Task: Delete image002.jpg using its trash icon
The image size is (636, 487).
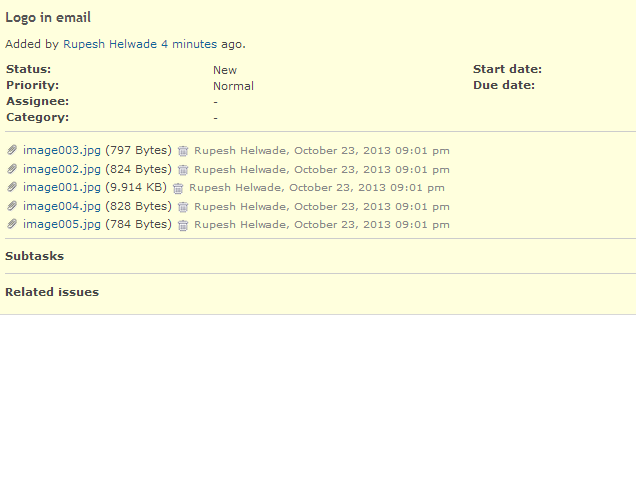Action: pyautogui.click(x=183, y=170)
